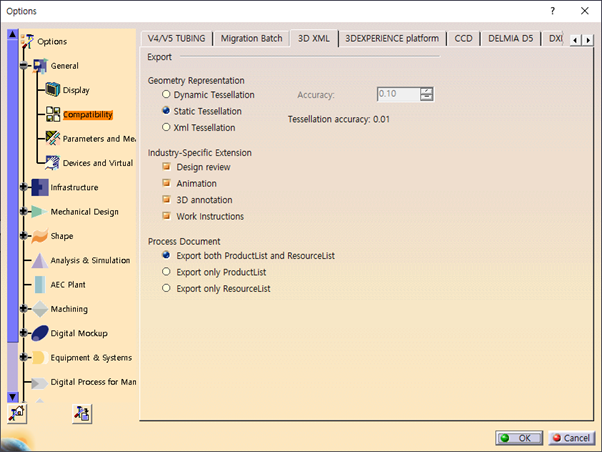602x452 pixels.
Task: Increase Accuracy with the up spinner
Action: [426, 91]
